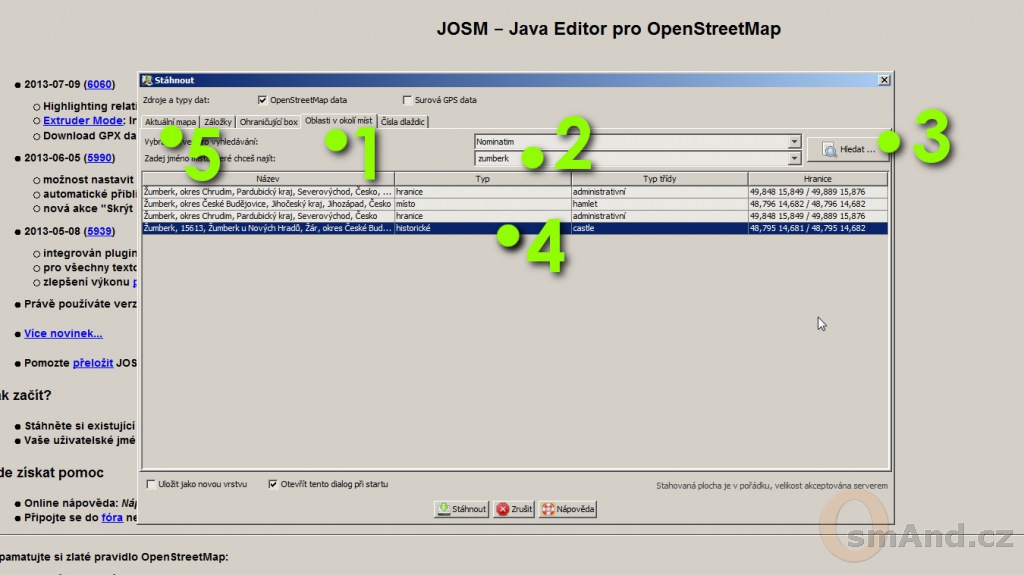Sort by Hranice column header
The width and height of the screenshot is (1024, 575).
(818, 178)
